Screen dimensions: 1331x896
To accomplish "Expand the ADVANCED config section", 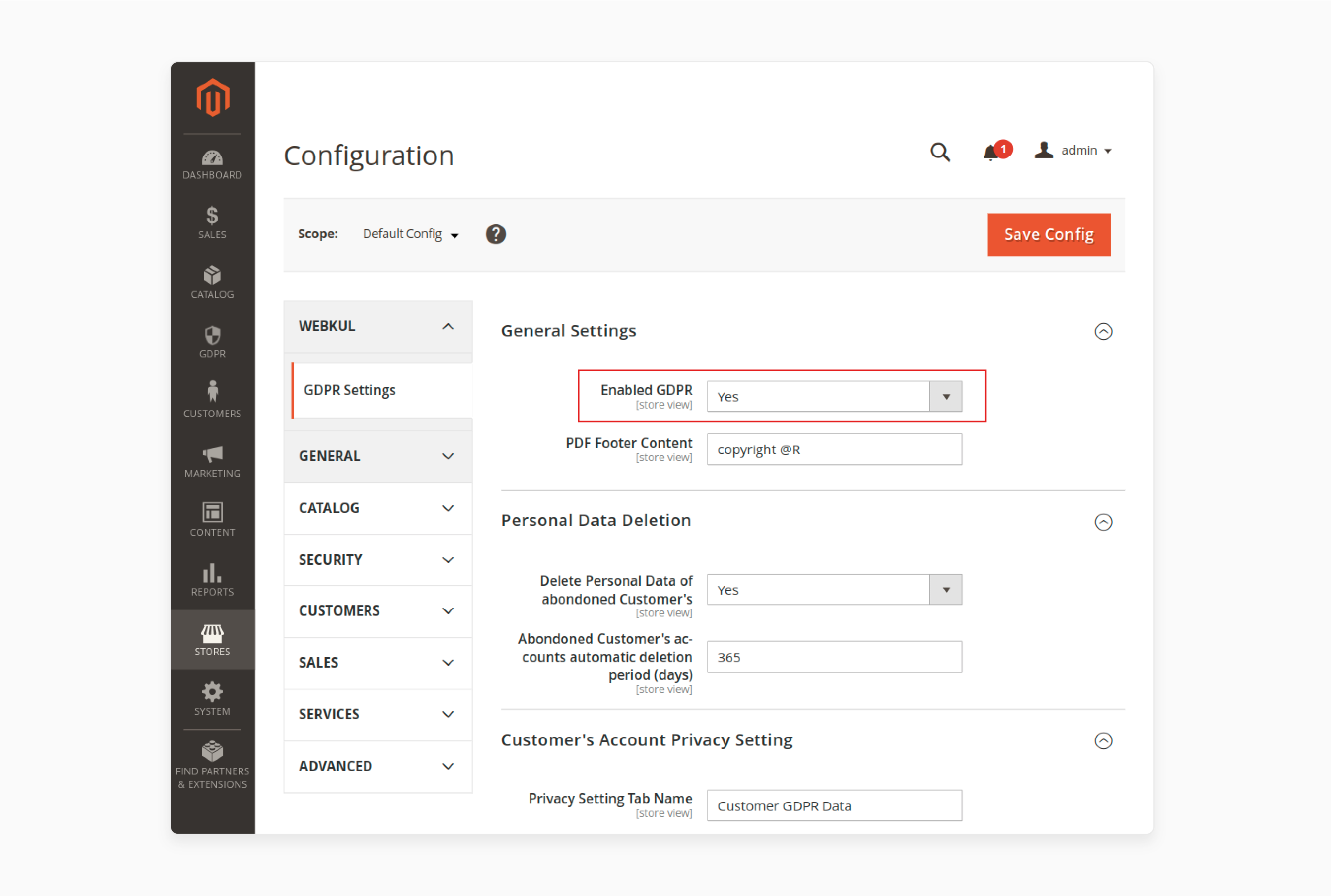I will (x=378, y=766).
